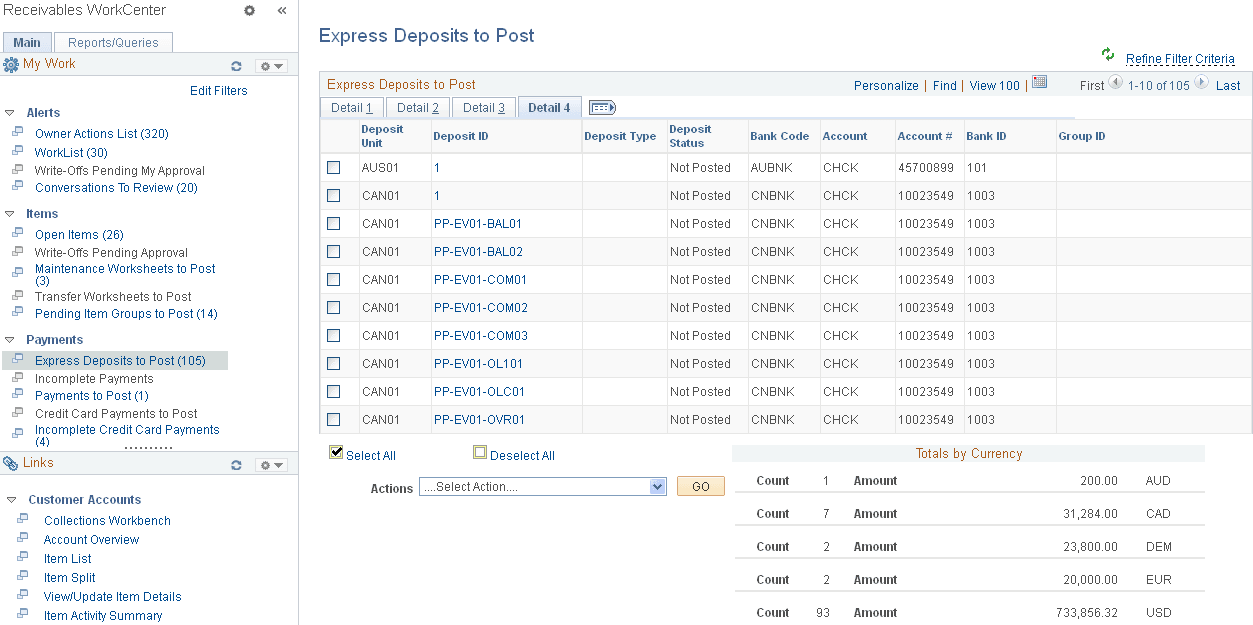Screen dimensions: 1253x625
Task: Uncheck the Select All checkbox
Action: tap(336, 451)
